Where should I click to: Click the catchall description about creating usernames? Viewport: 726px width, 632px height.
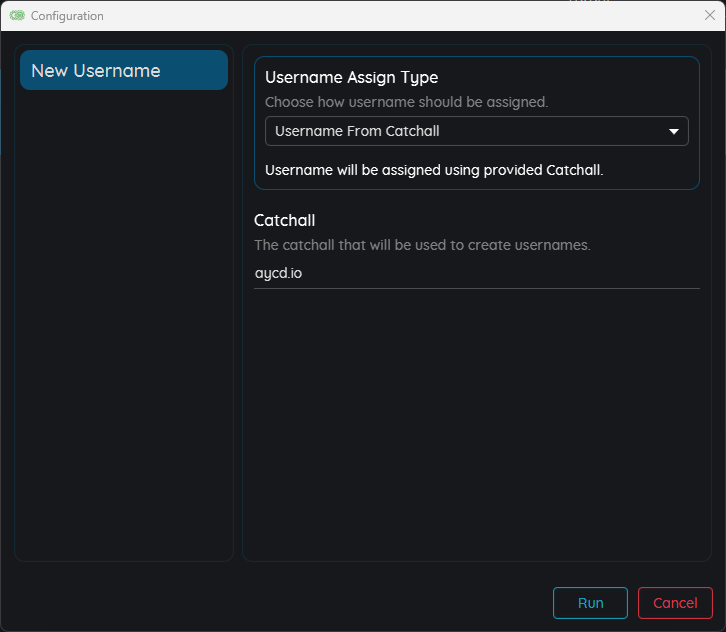(x=422, y=245)
